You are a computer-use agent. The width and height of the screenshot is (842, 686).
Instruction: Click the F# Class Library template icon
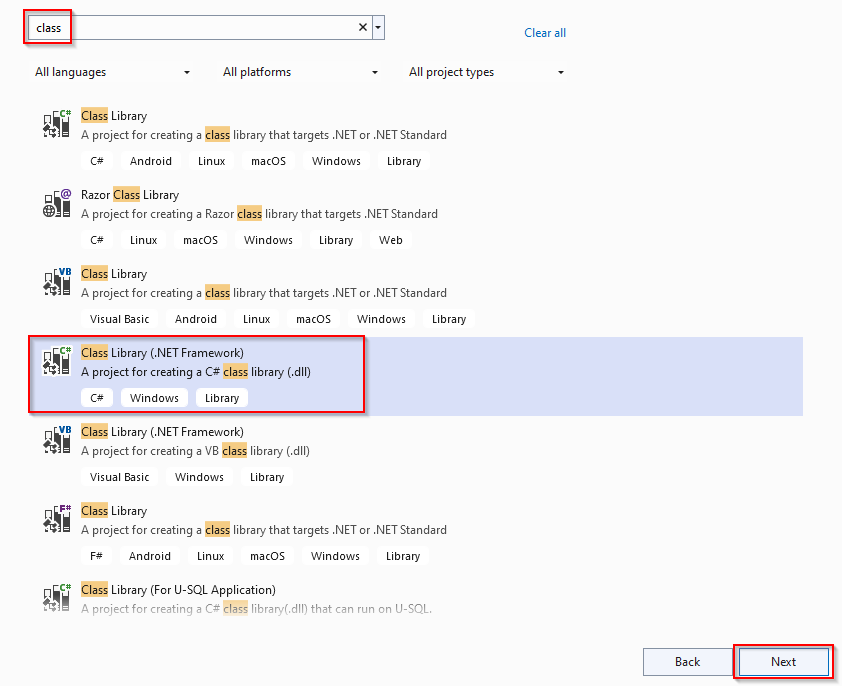[57, 518]
